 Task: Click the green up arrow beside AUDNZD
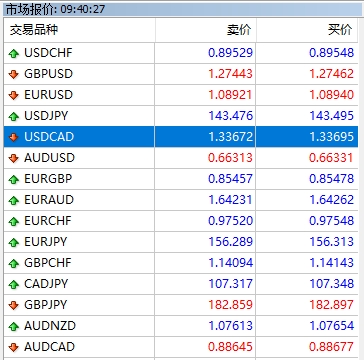[x=14, y=326]
